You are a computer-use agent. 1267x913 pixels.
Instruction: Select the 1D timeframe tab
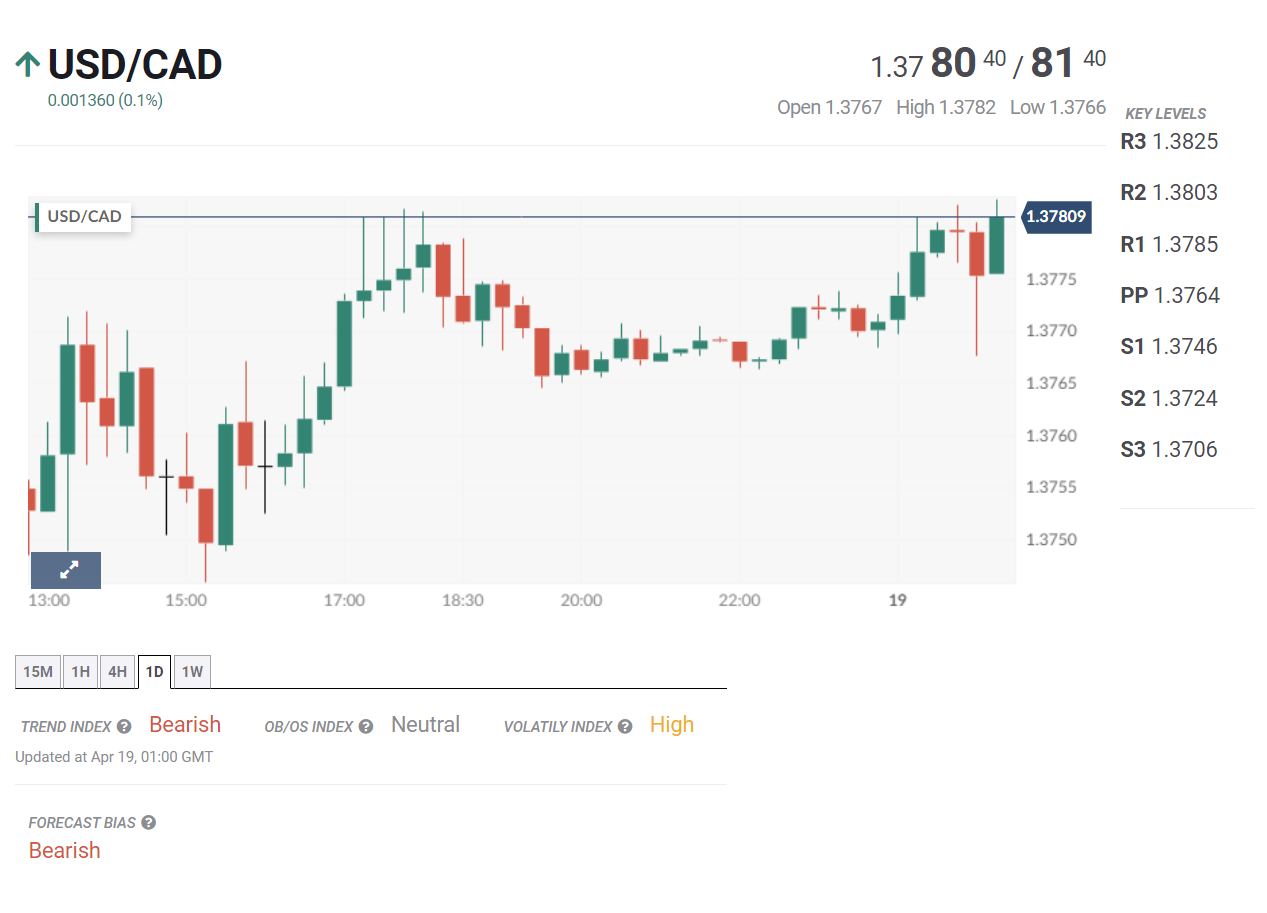(x=154, y=672)
